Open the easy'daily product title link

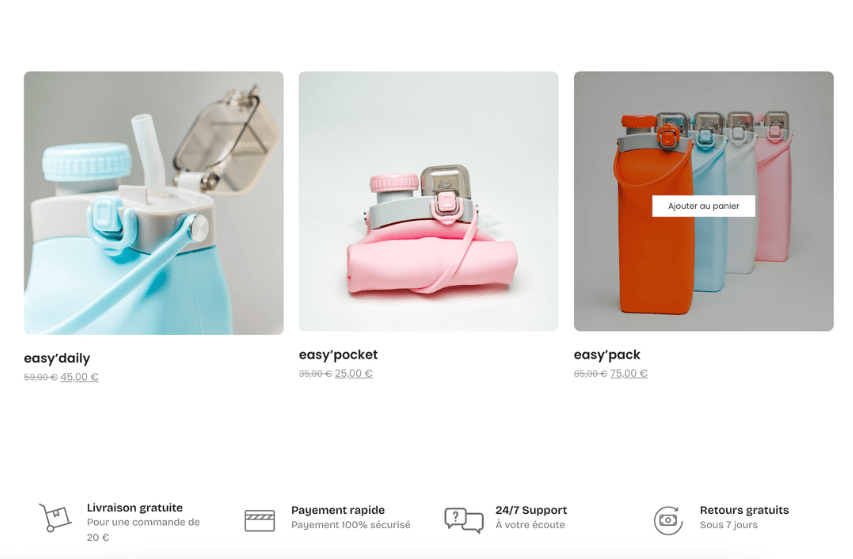57,358
